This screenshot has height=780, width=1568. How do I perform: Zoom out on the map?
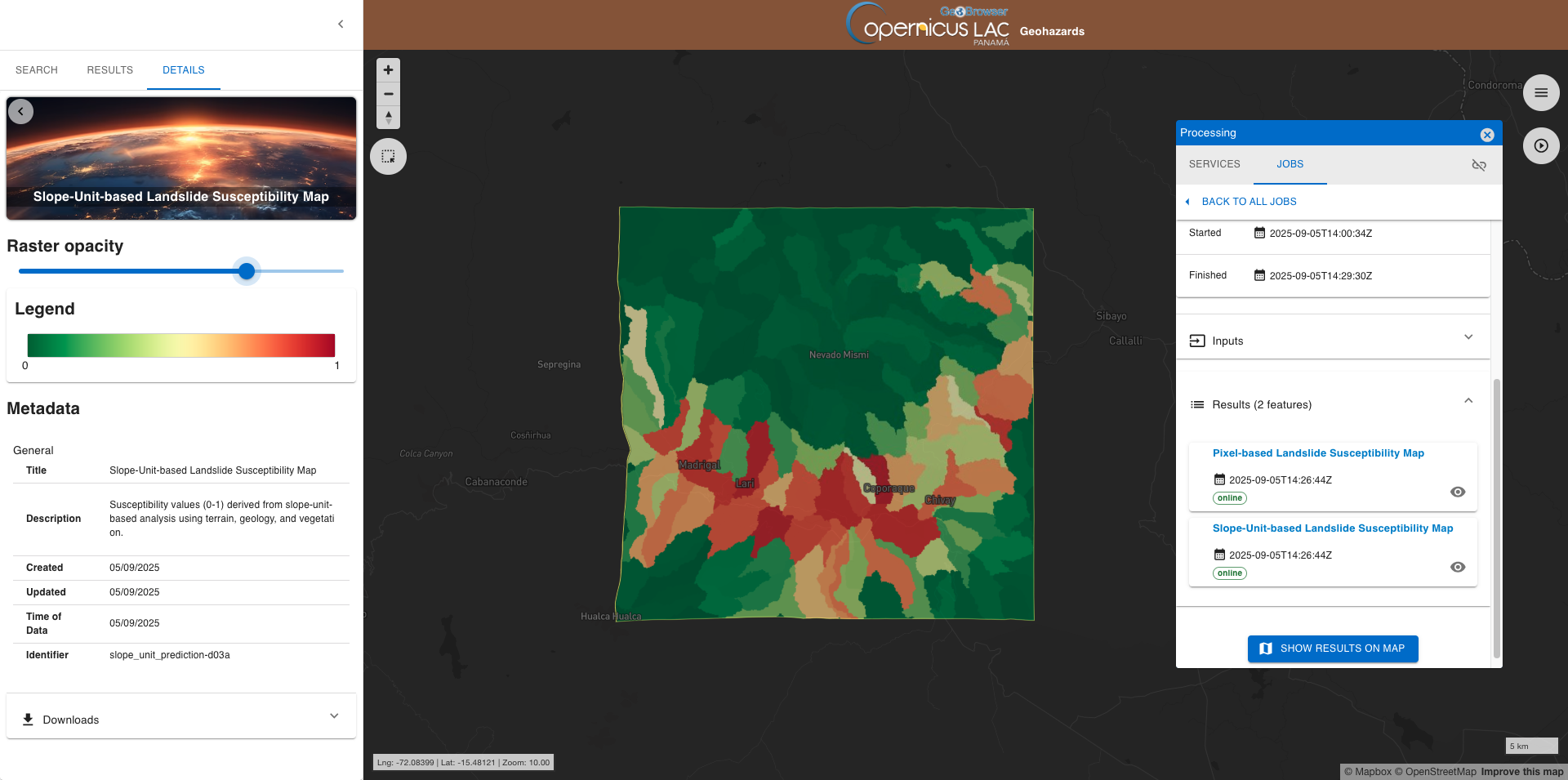click(x=388, y=94)
